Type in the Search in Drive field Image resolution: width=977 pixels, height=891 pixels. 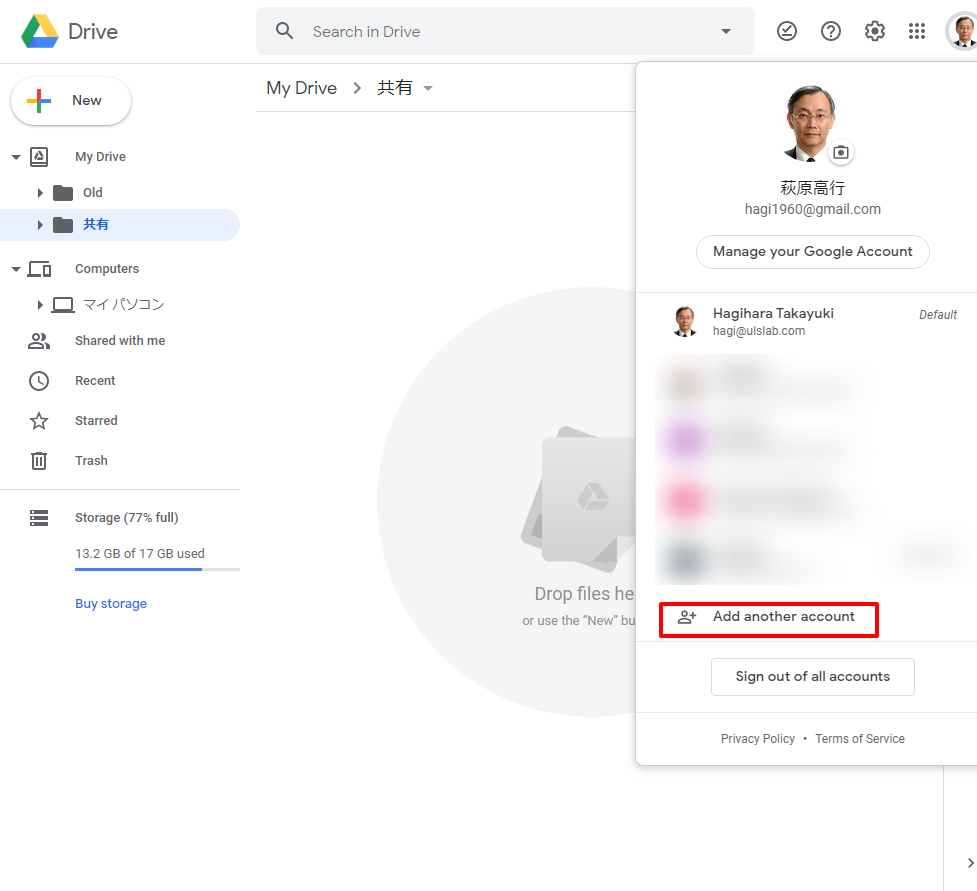point(506,31)
